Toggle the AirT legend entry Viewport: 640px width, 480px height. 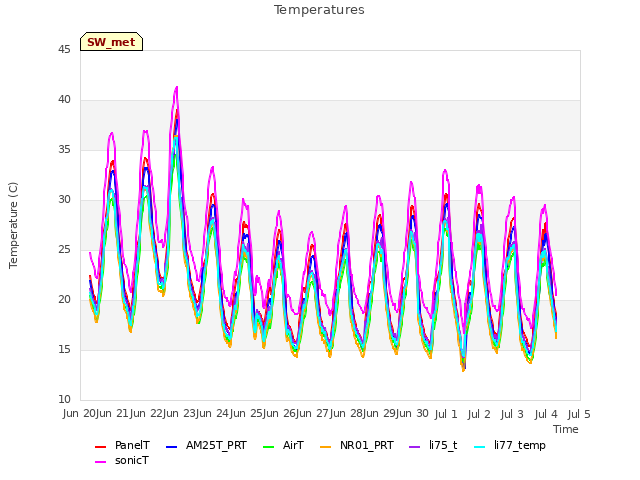(283, 445)
